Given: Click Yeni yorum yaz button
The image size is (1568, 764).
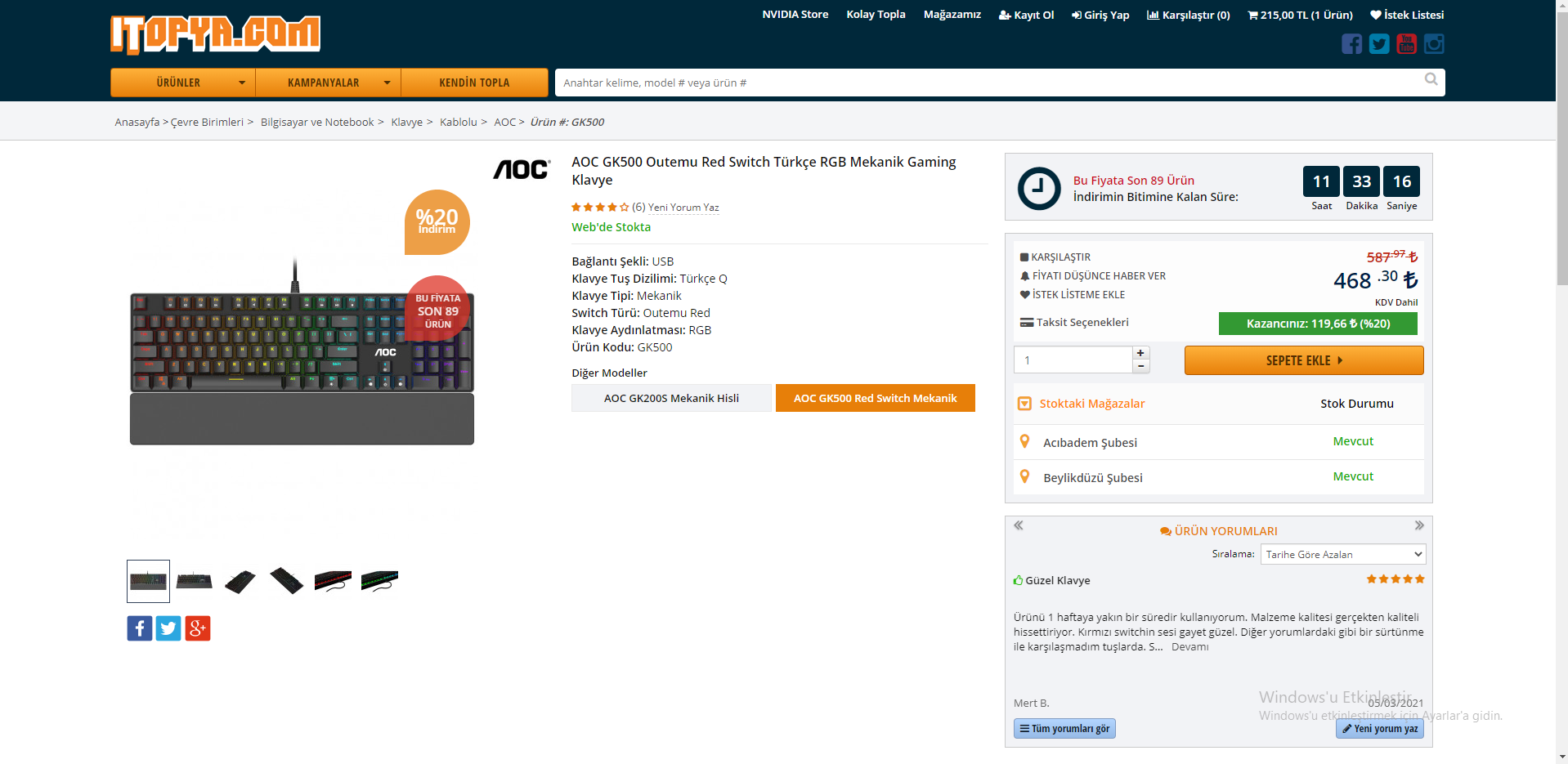Looking at the screenshot, I should (1380, 729).
